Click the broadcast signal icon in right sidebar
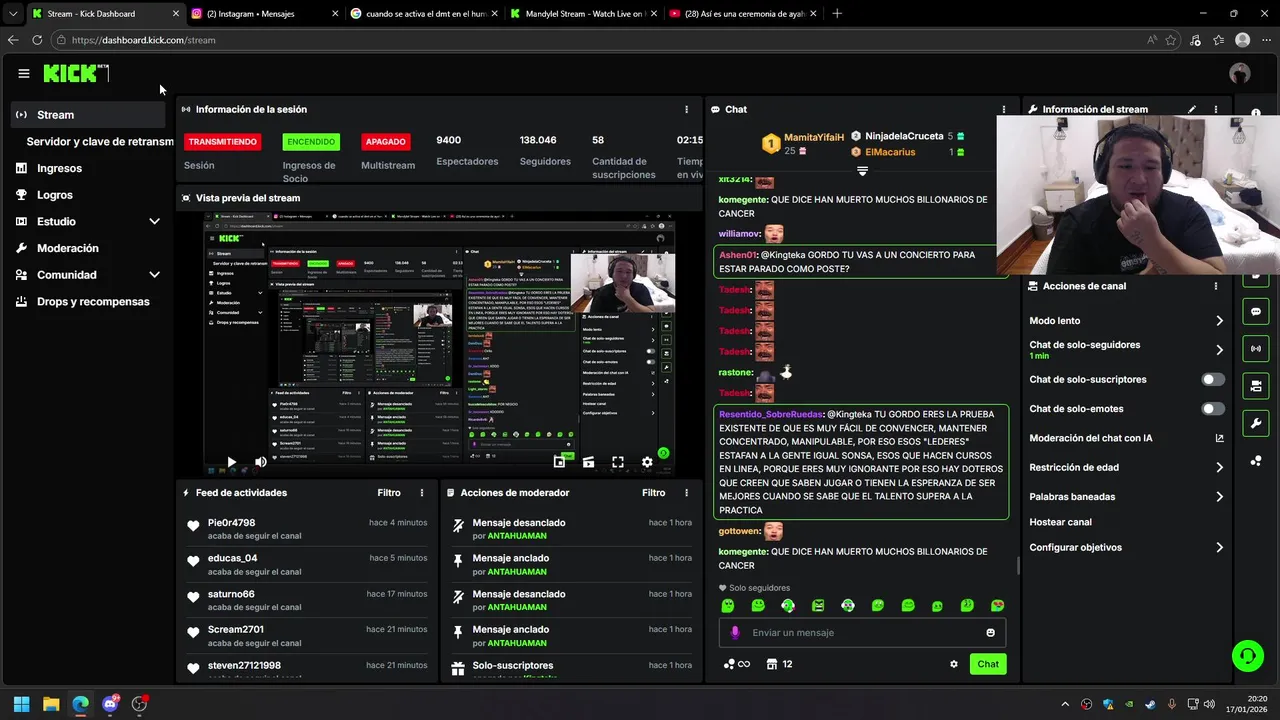 (x=1256, y=349)
